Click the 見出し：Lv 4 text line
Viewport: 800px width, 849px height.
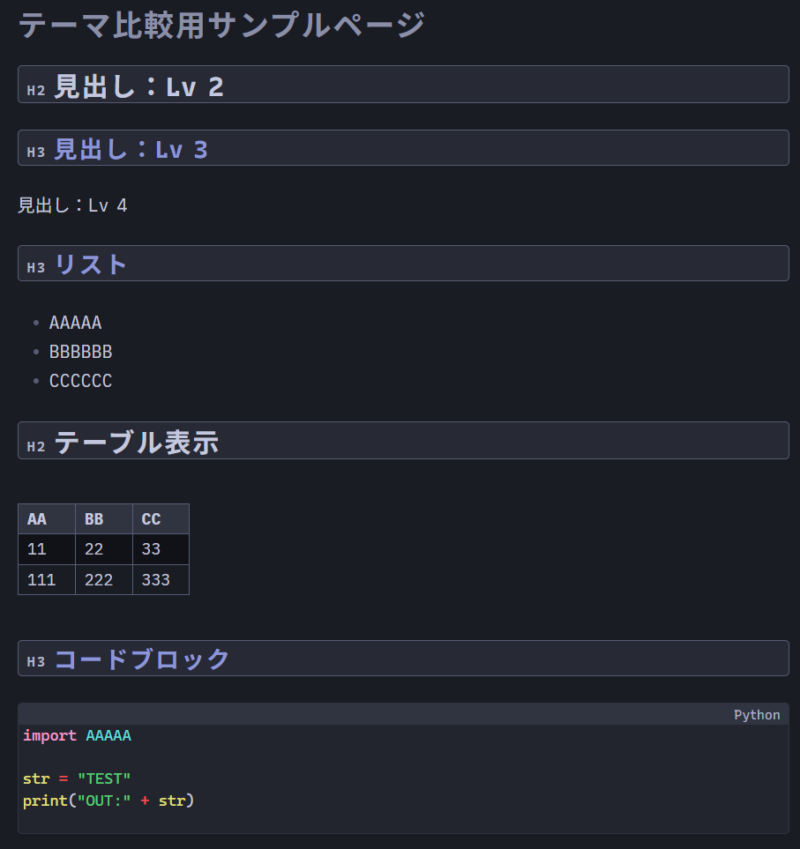click(x=73, y=206)
